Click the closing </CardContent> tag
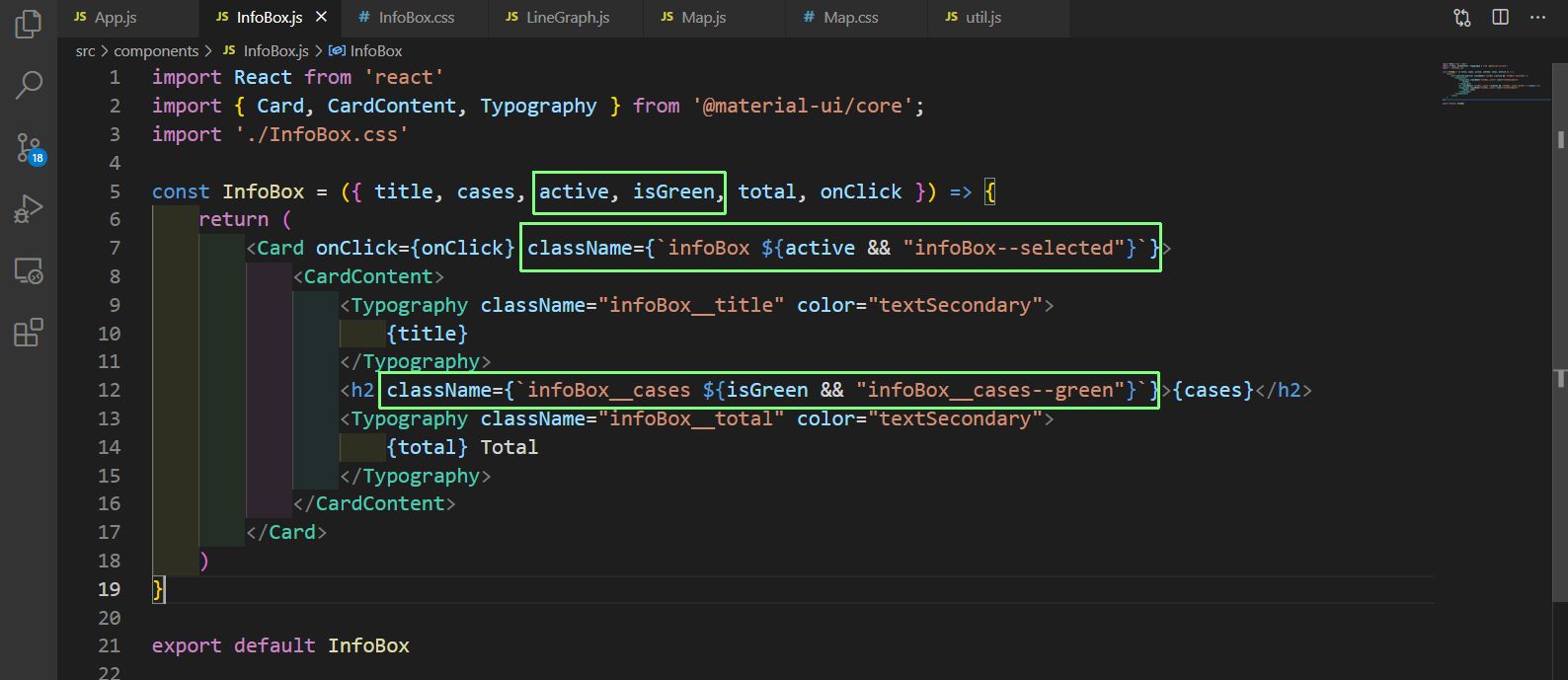 (x=374, y=503)
